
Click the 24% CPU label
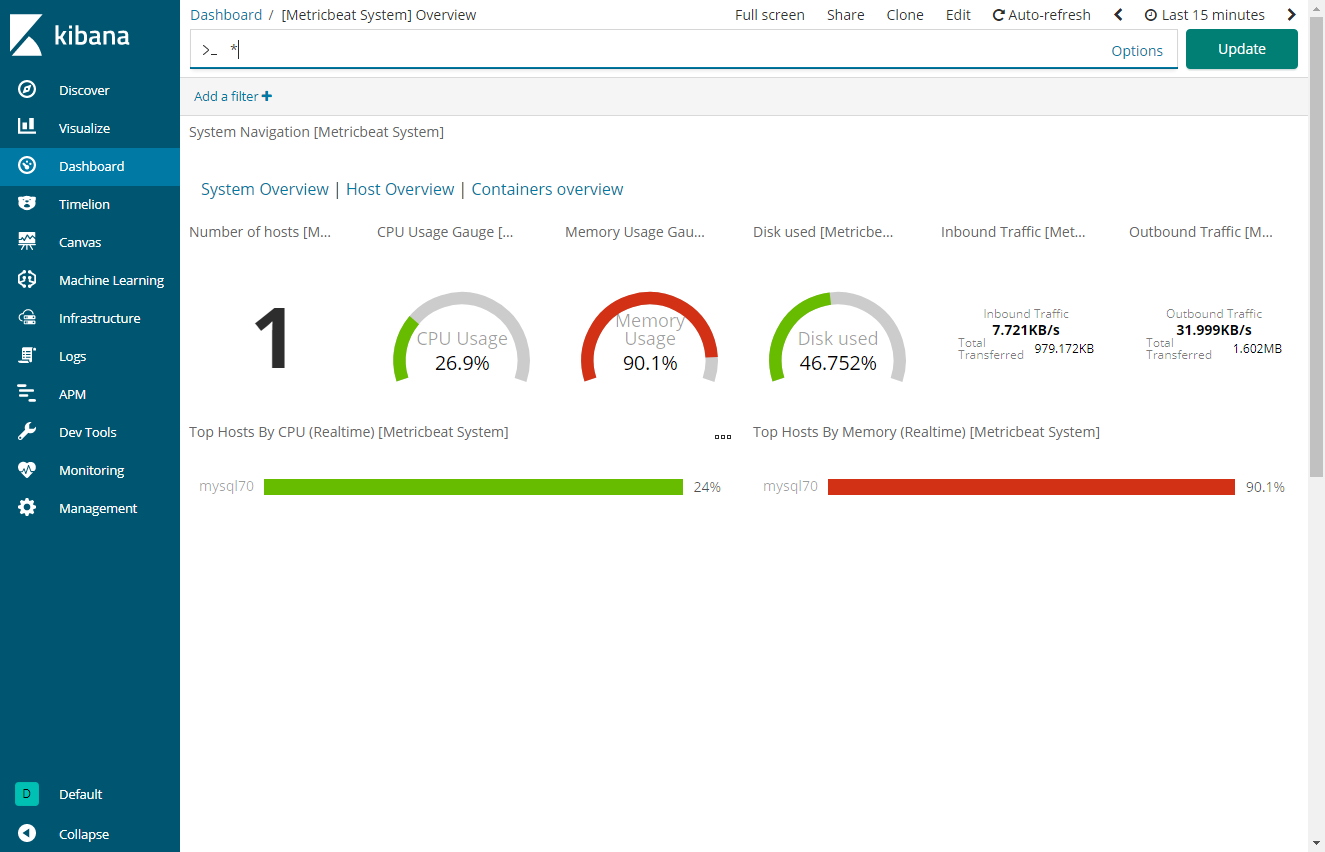(707, 487)
